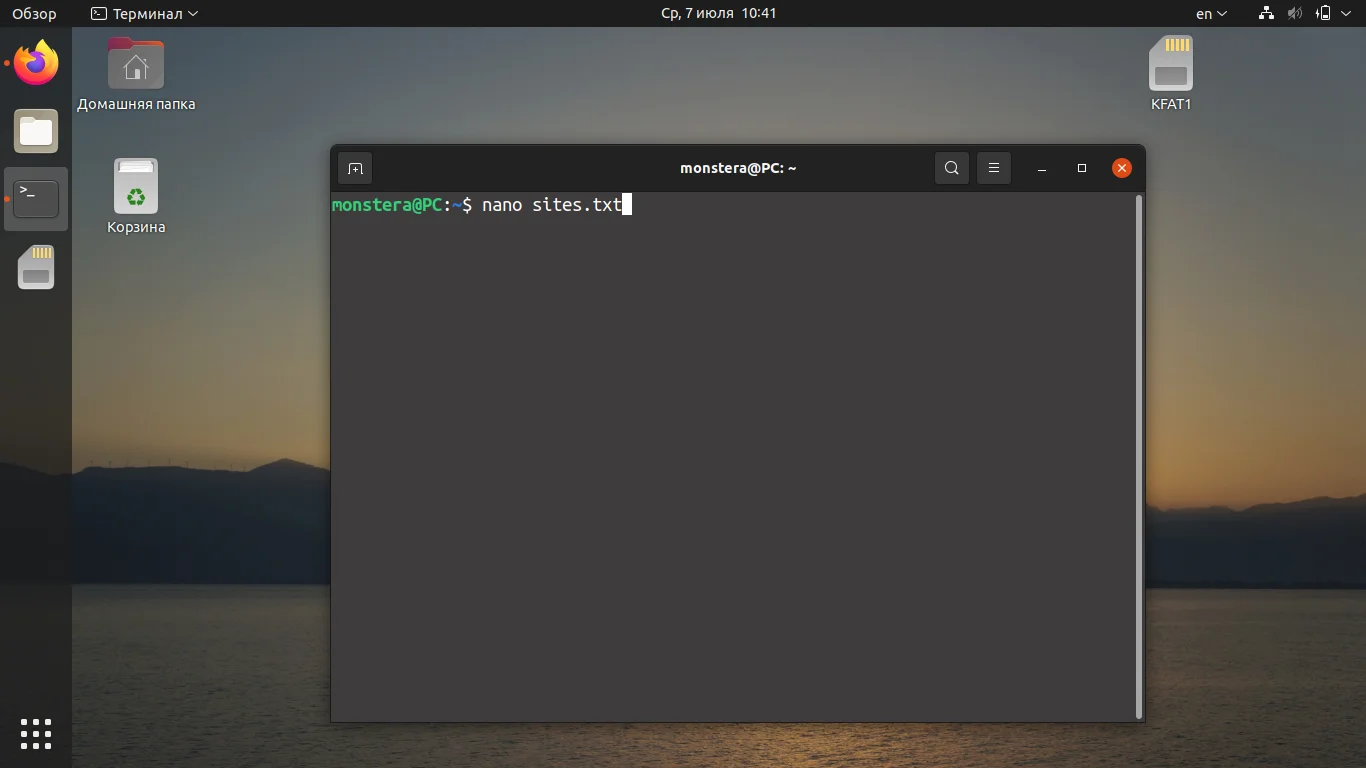This screenshot has height=768, width=1366.
Task: Open the terminal hamburger menu
Action: [994, 168]
